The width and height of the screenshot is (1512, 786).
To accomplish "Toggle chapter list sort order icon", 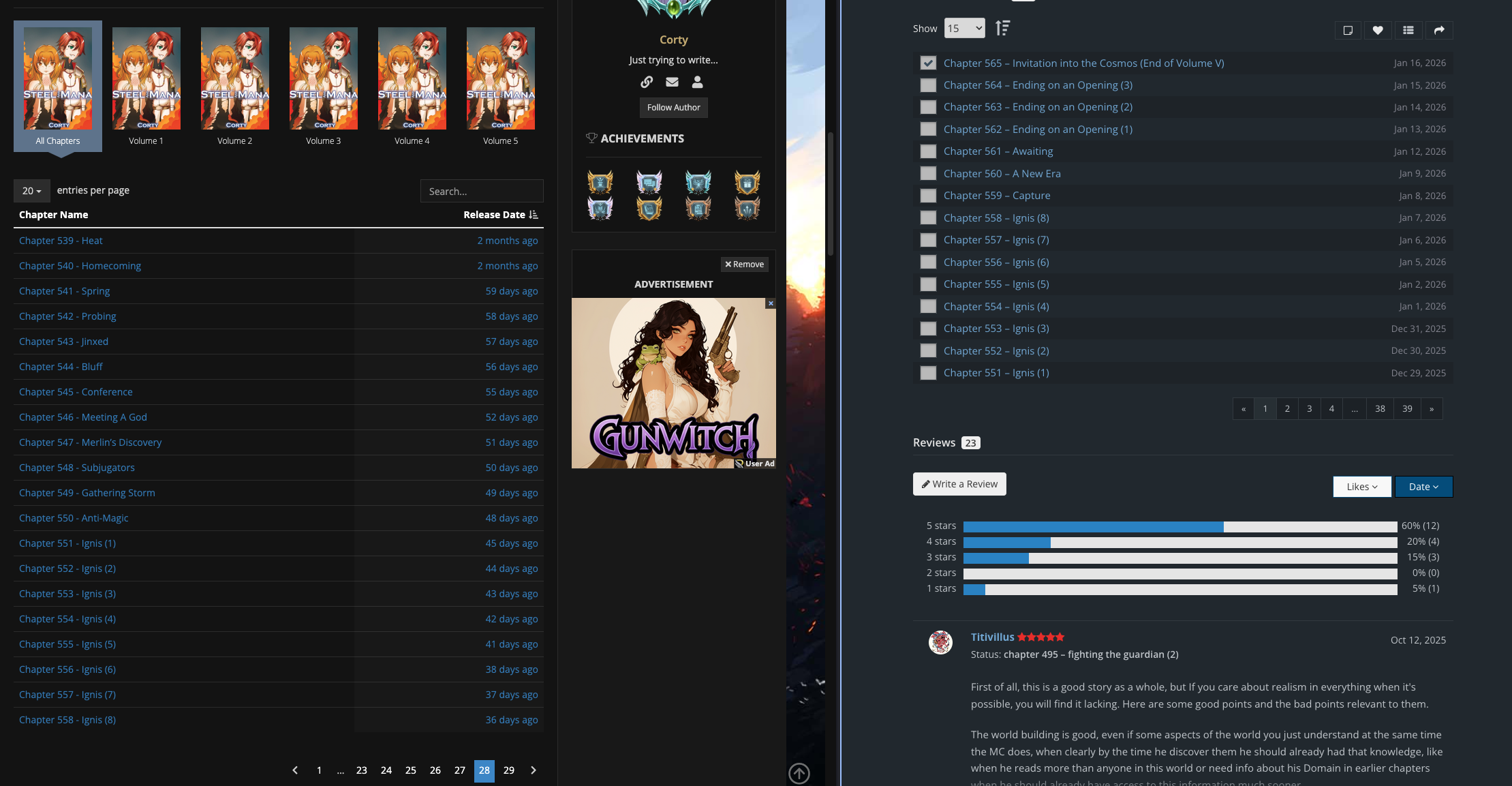I will point(1002,28).
